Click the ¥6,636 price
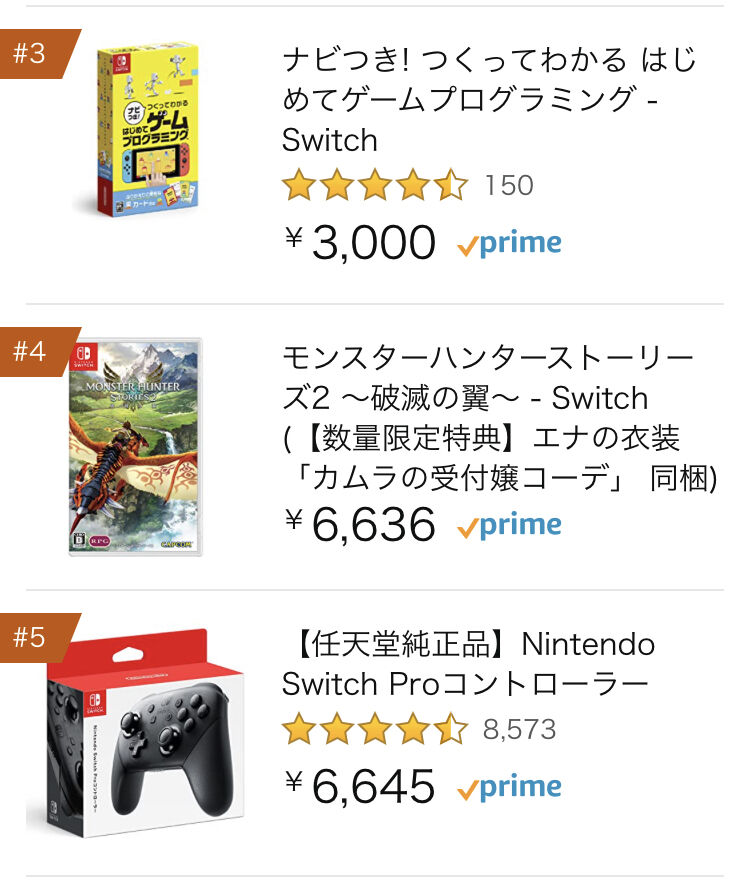The width and height of the screenshot is (750, 881). point(361,525)
